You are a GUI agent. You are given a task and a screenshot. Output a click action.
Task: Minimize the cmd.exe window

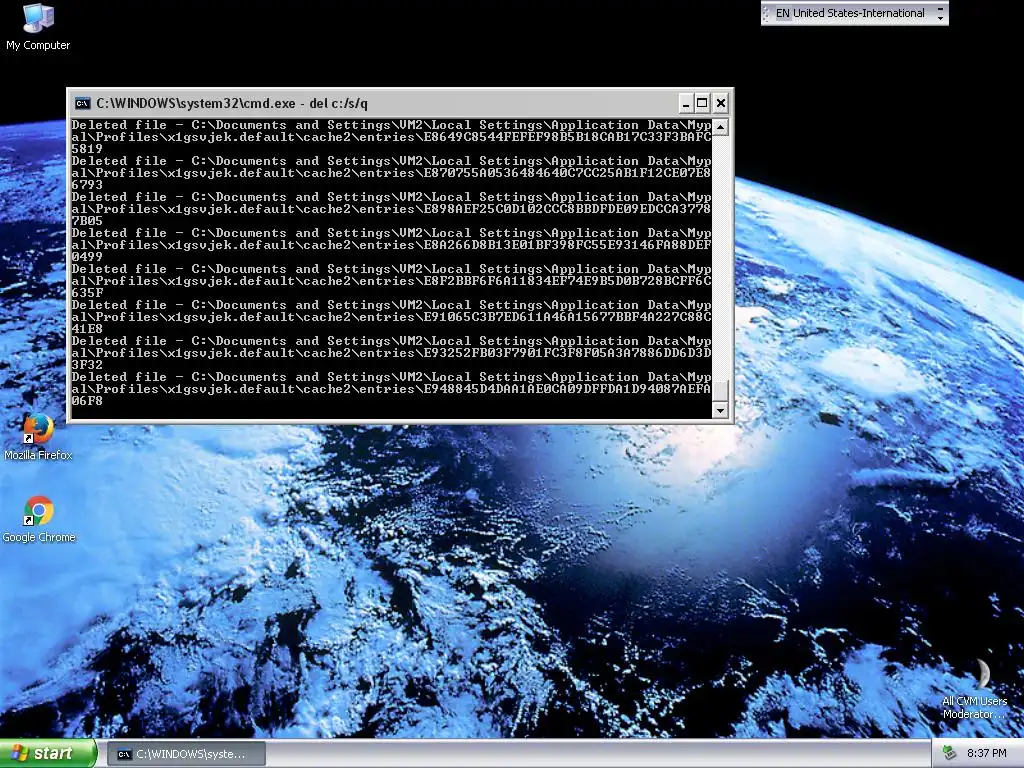pyautogui.click(x=685, y=103)
